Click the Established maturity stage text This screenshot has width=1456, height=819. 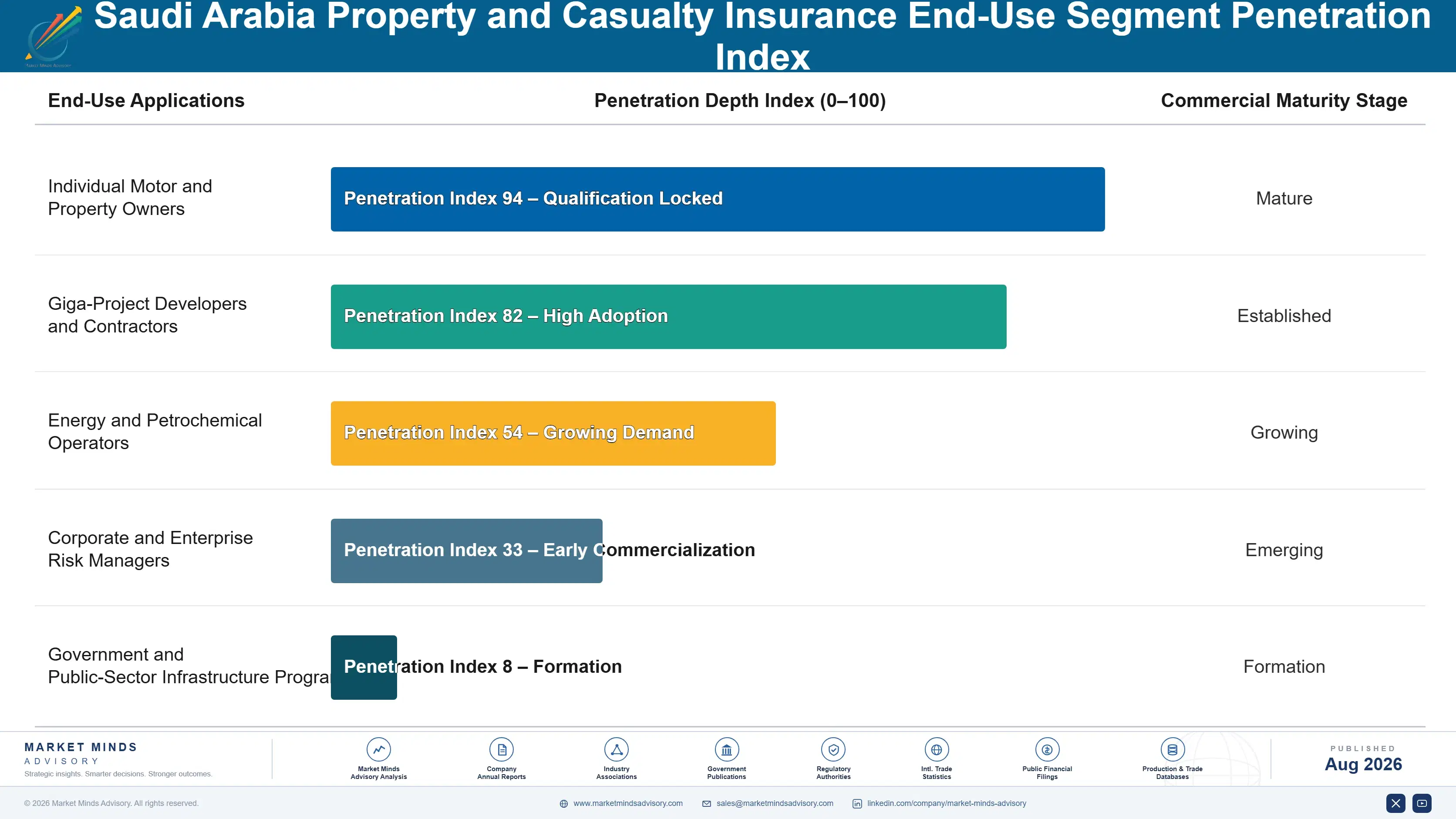coord(1284,316)
